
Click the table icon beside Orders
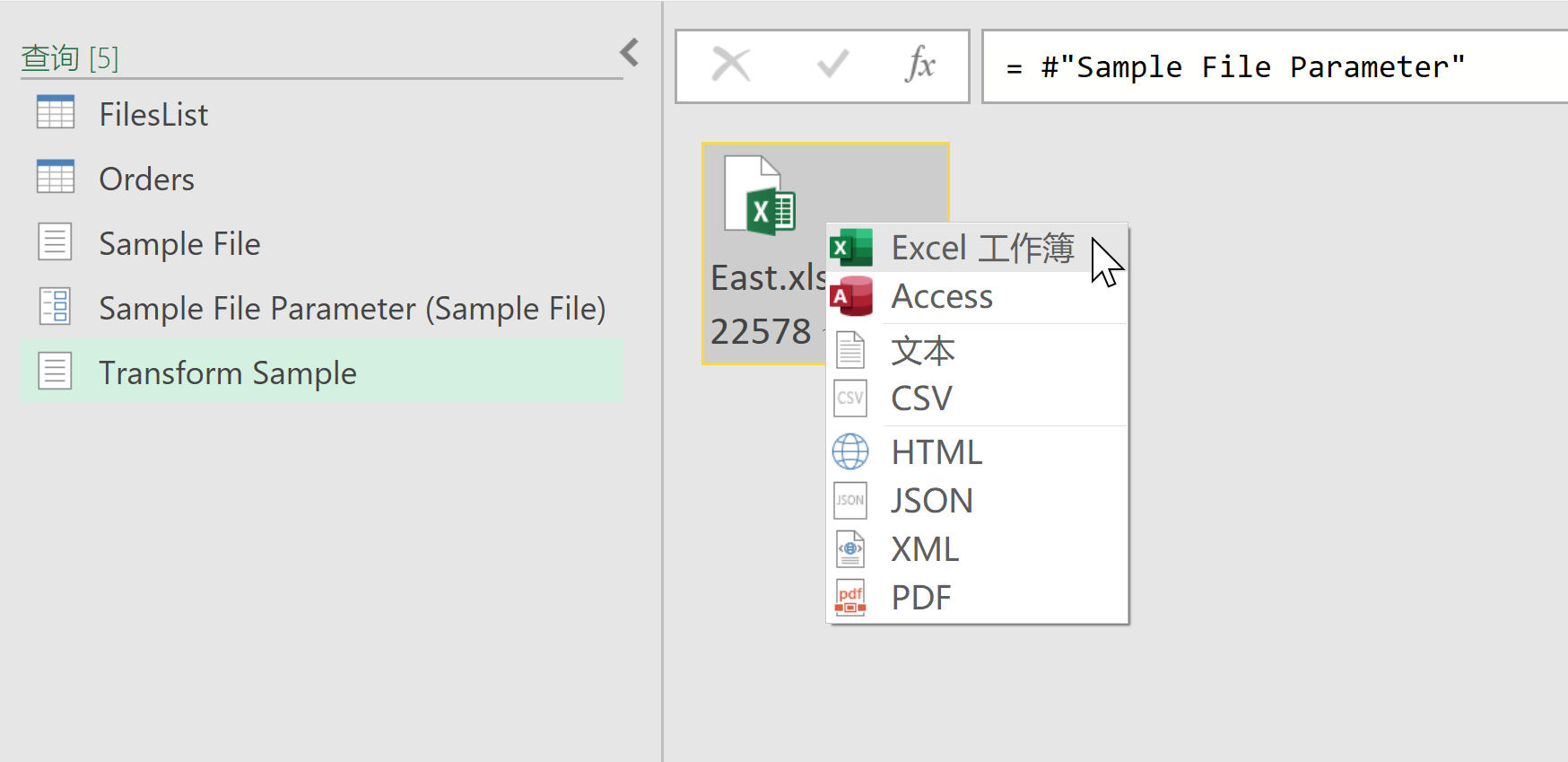coord(56,177)
